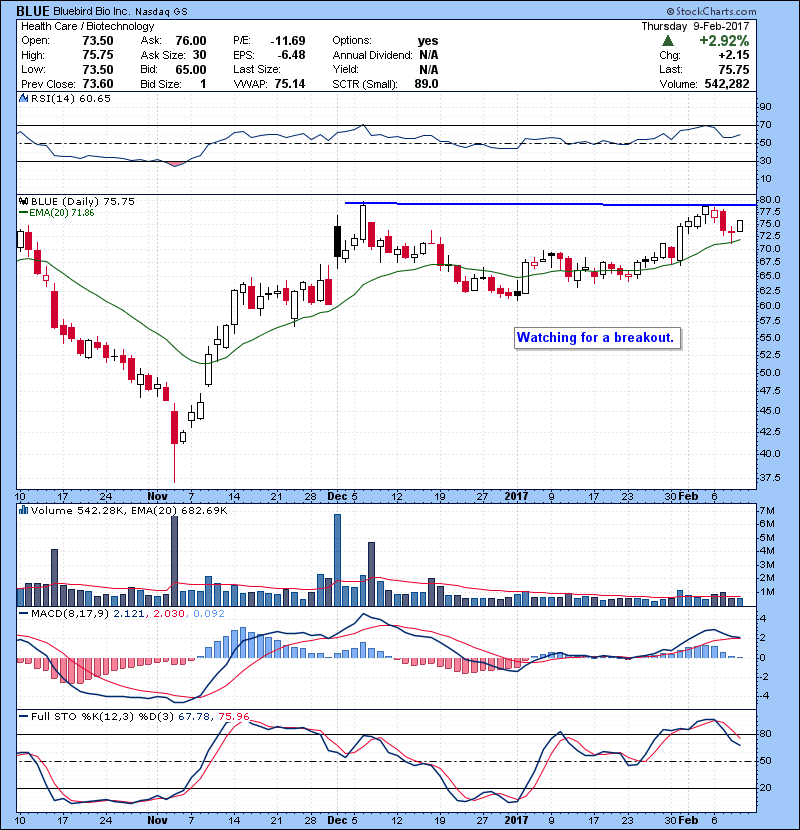800x830 pixels.
Task: Click the stochastic %D value 75.96
Action: coord(233,716)
